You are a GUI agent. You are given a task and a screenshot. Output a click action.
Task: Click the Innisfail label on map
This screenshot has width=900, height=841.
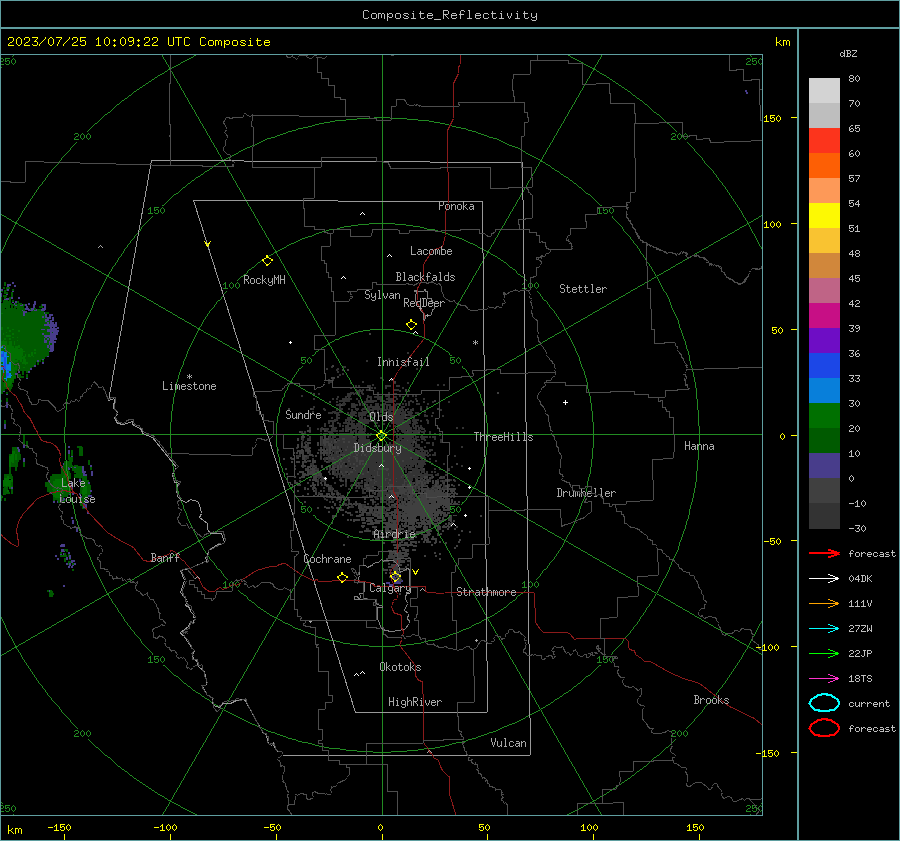point(403,362)
